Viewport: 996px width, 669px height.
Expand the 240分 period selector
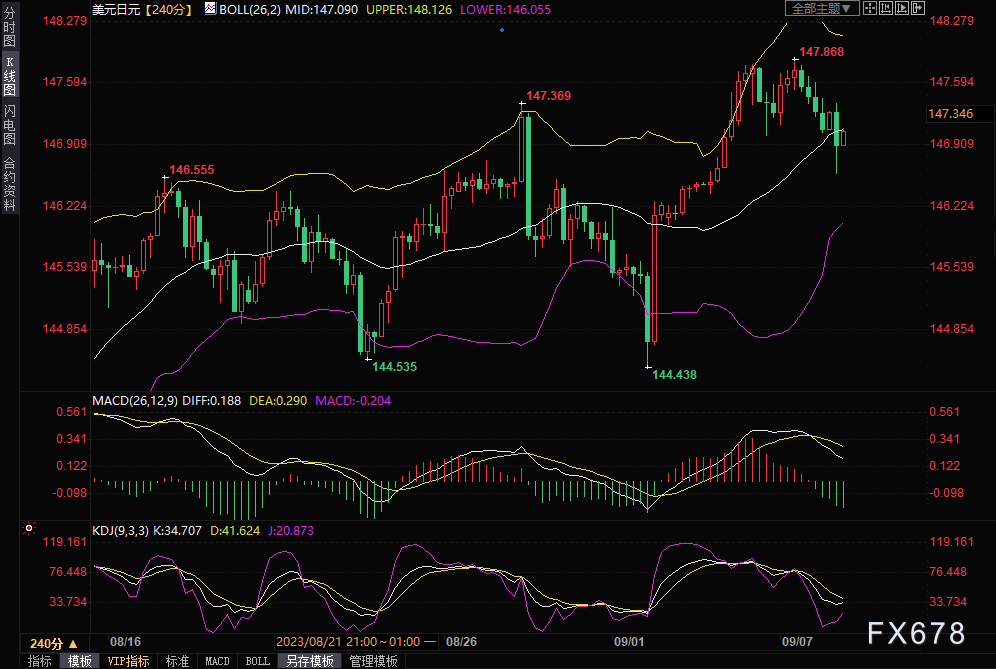(55, 643)
